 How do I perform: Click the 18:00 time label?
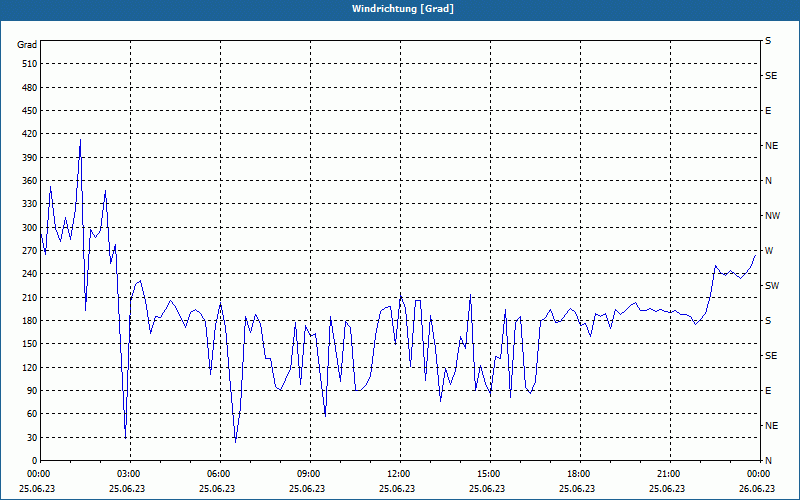(578, 474)
